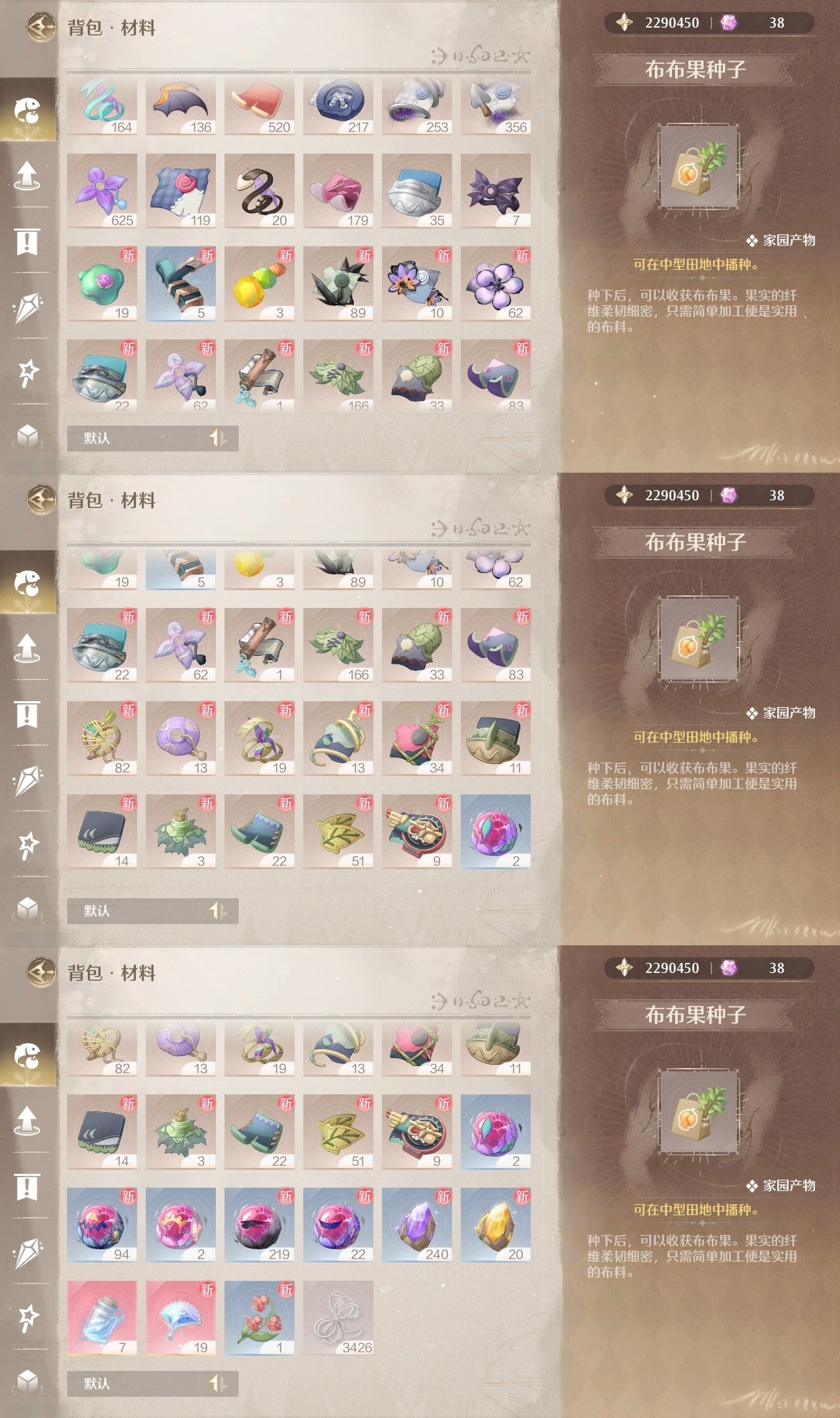Image resolution: width=840 pixels, height=1418 pixels.
Task: Select the red cloth material showing 520
Action: coord(259,106)
